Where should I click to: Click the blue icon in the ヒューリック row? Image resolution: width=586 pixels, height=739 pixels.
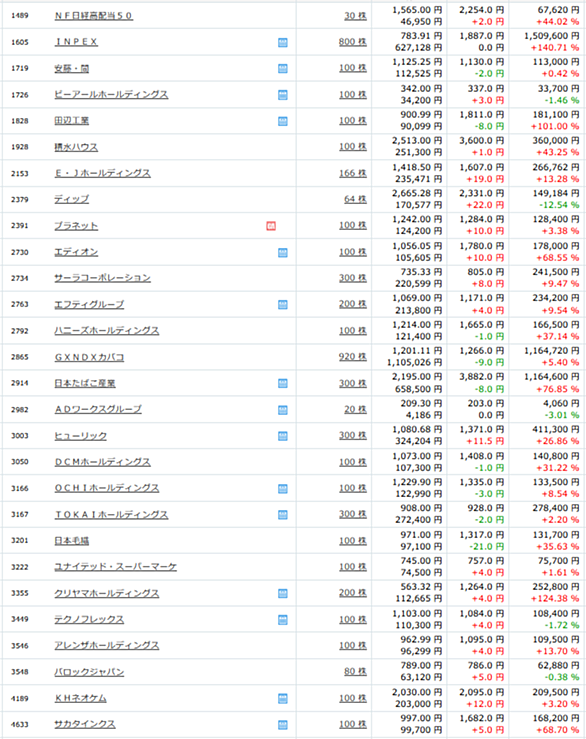tap(283, 436)
